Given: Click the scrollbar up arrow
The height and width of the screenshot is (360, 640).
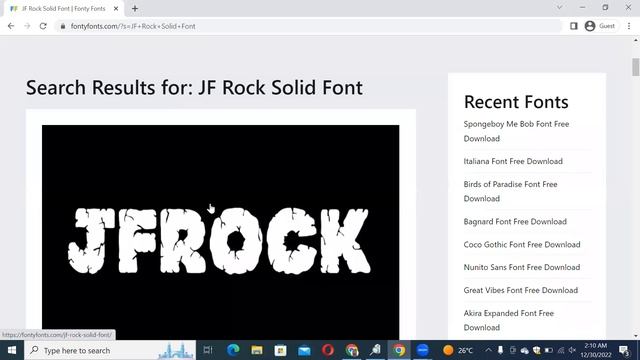Looking at the screenshot, I should coord(636,40).
